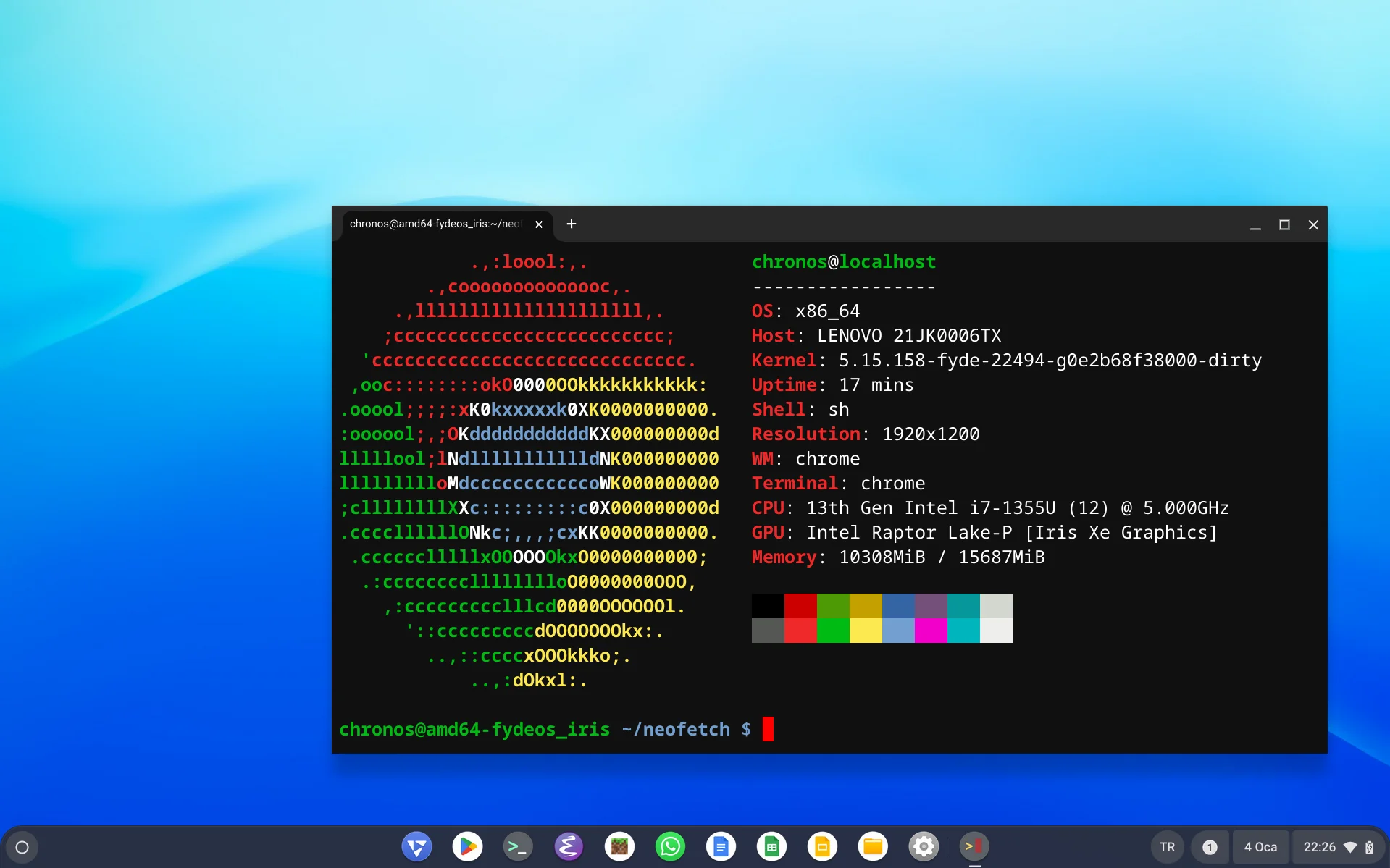Click the WM chrome line
Screen dimensions: 1390x868
point(806,459)
